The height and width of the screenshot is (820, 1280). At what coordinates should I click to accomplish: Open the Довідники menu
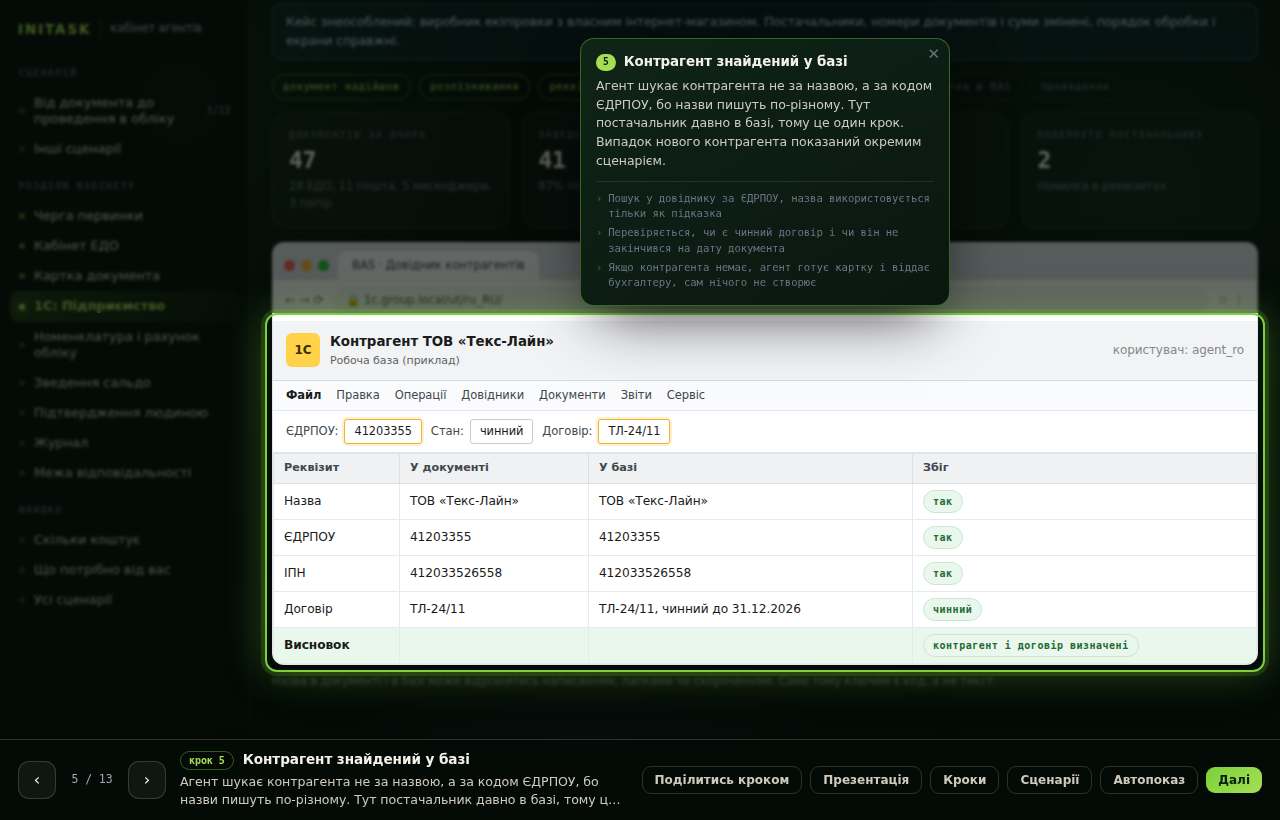[493, 395]
